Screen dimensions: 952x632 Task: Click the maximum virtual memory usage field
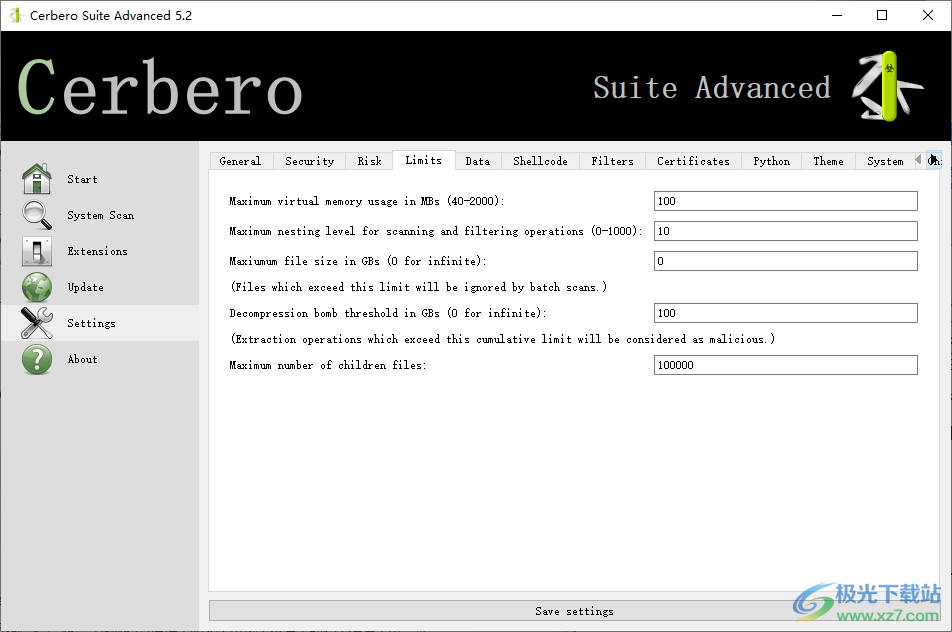[785, 201]
